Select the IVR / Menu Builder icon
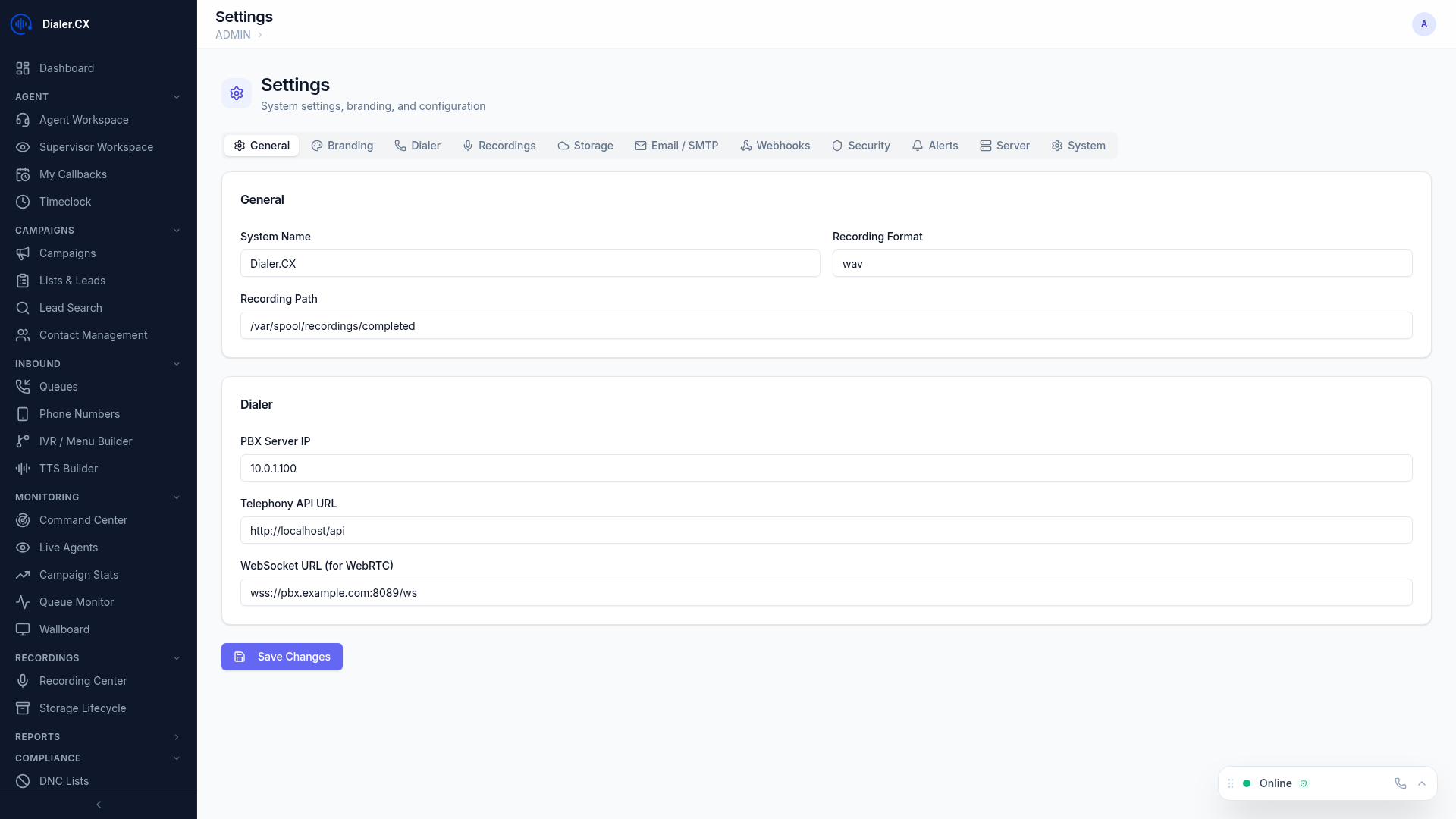Screen dimensions: 1456x819 point(23,441)
